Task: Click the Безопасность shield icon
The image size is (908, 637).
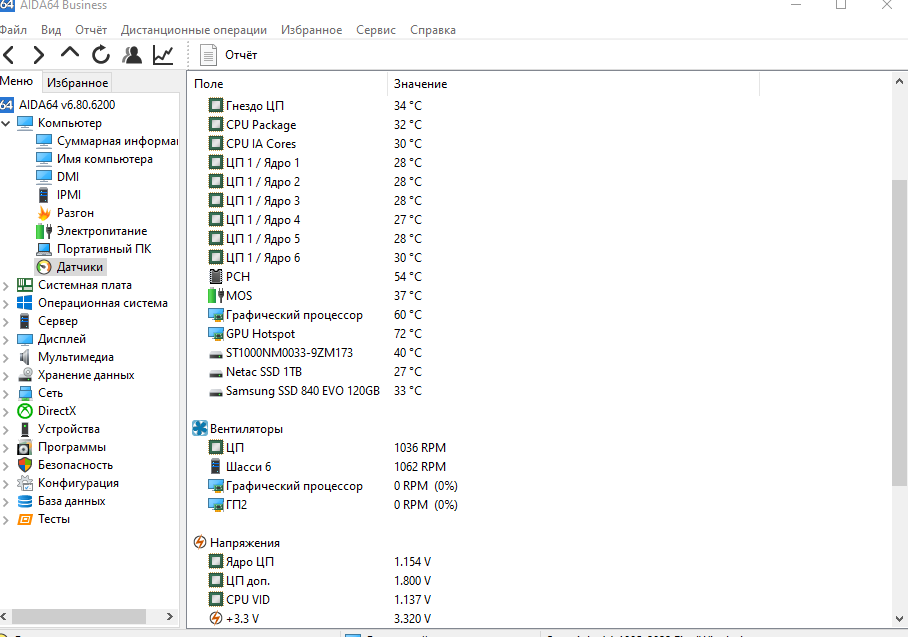Action: [25, 465]
